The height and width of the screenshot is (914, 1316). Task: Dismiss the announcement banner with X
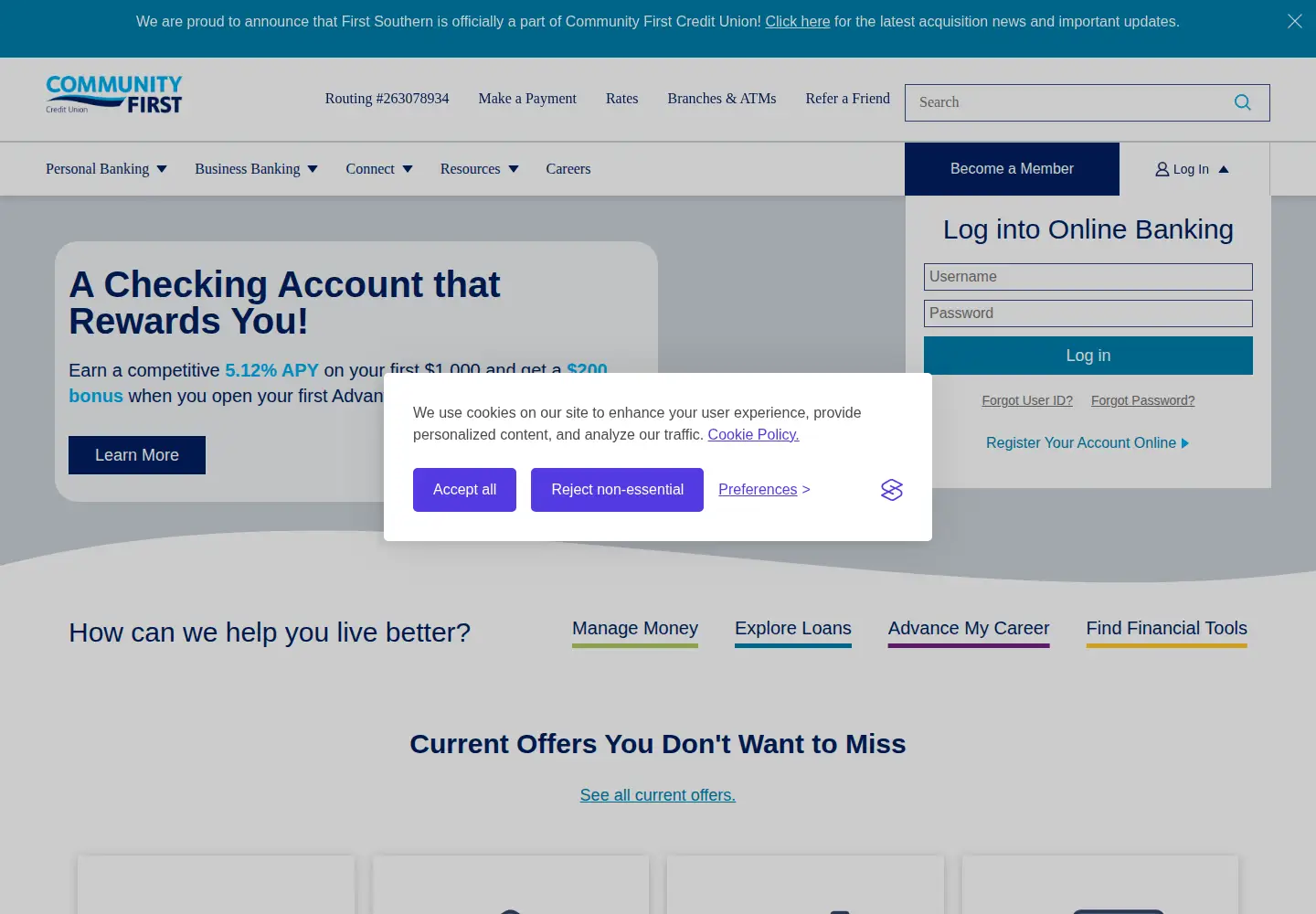click(x=1295, y=21)
